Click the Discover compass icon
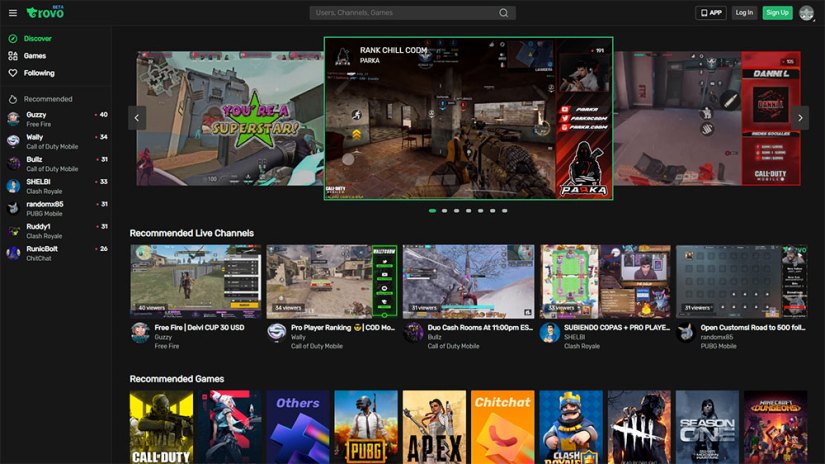Screen dimensions: 825x464 coord(13,39)
